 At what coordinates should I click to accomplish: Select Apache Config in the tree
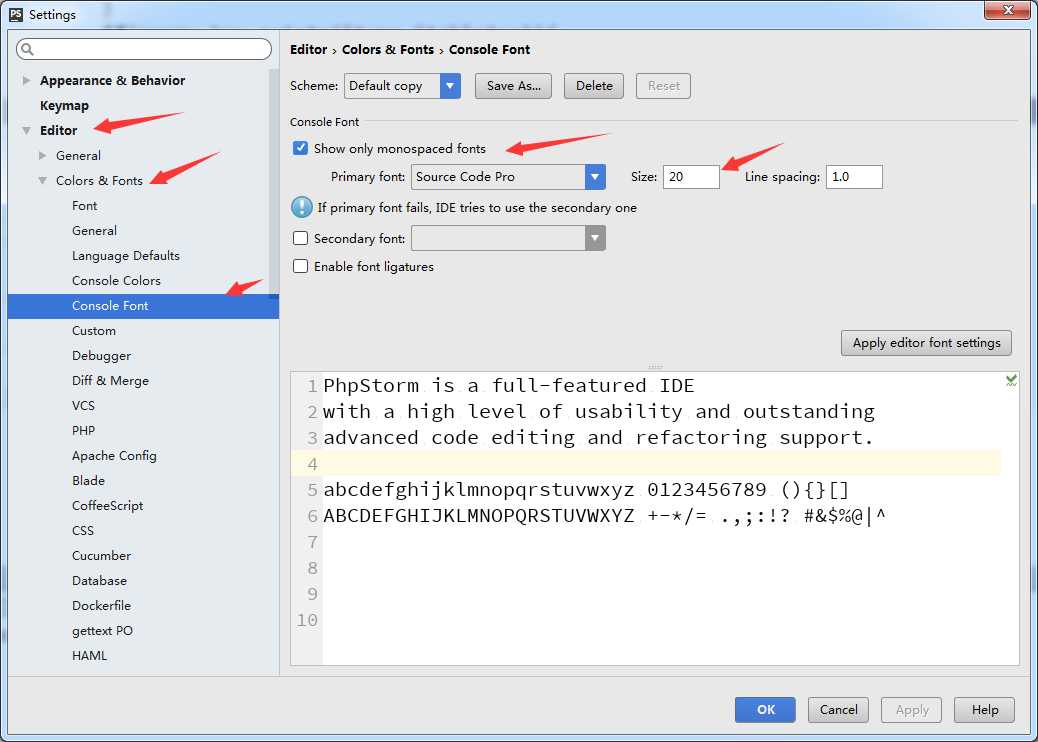(x=115, y=456)
